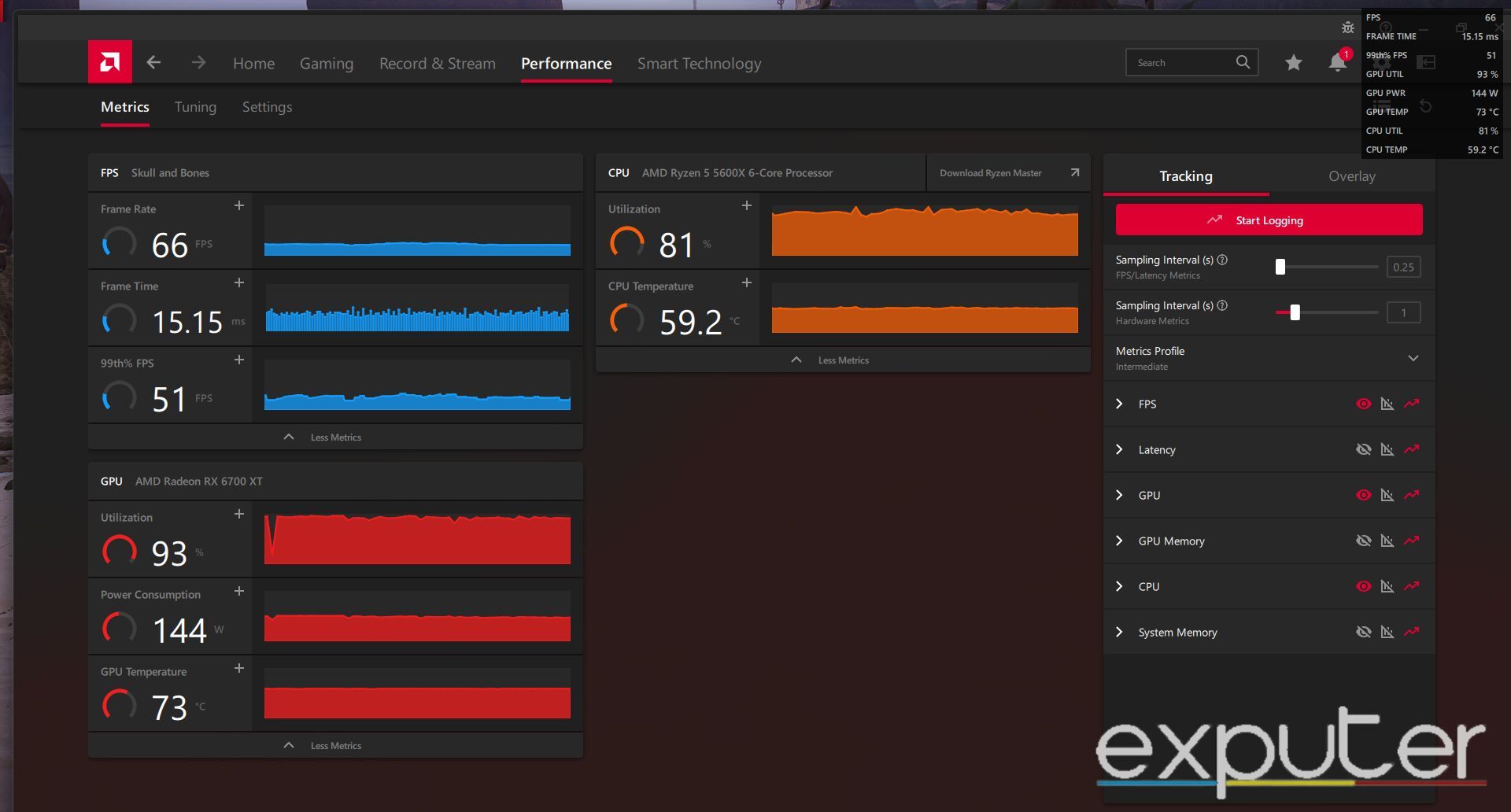Show System Memory tracking eye icon
Image resolution: width=1511 pixels, height=812 pixels.
1364,632
